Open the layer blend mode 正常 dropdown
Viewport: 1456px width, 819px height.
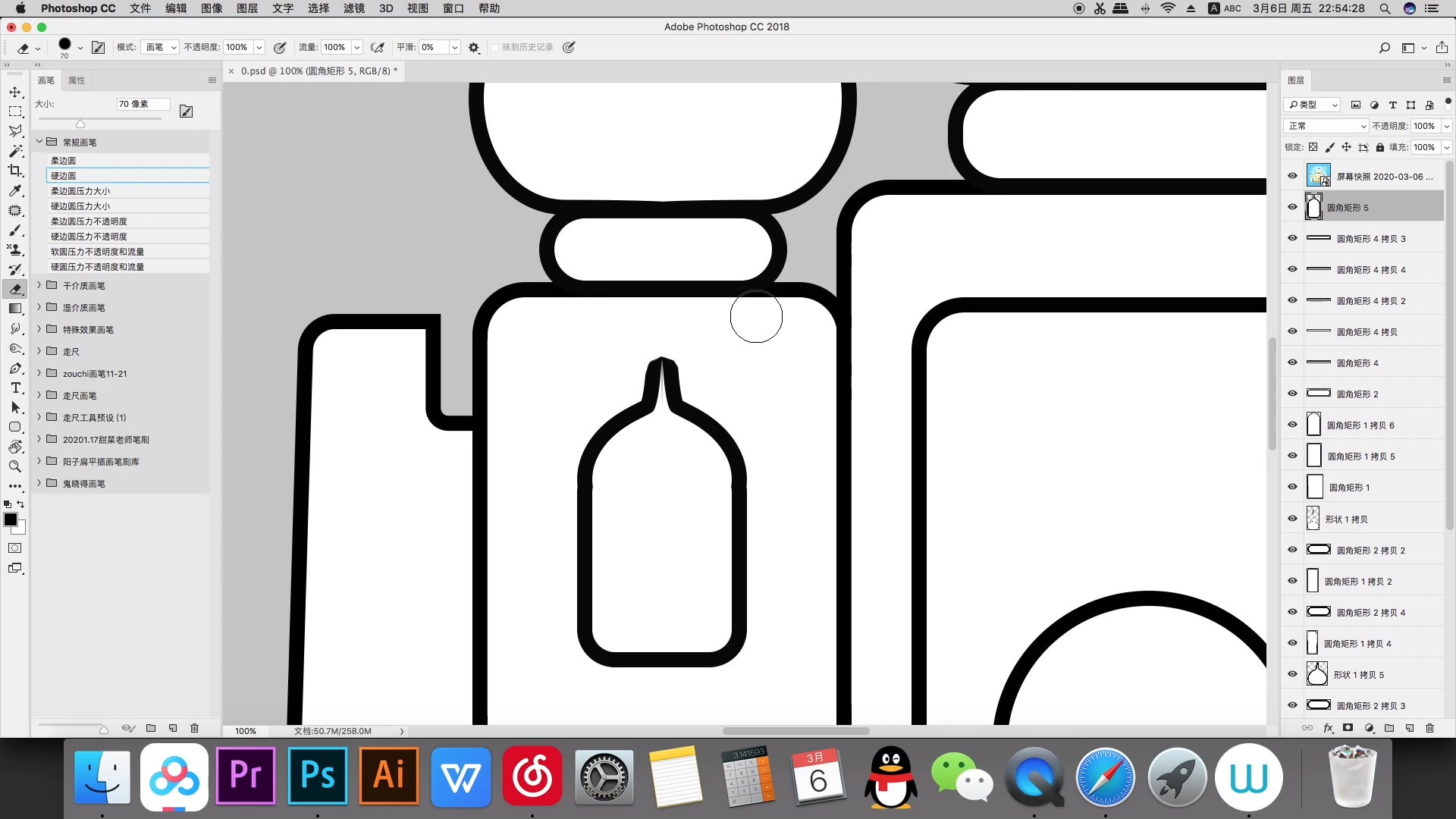1326,126
